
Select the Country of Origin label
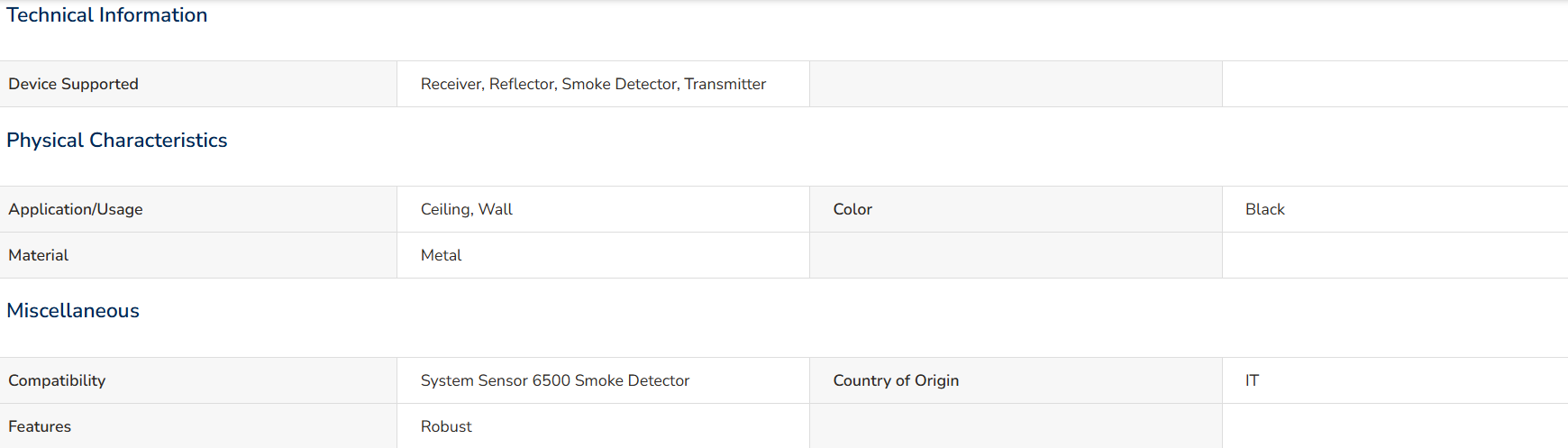[x=896, y=380]
